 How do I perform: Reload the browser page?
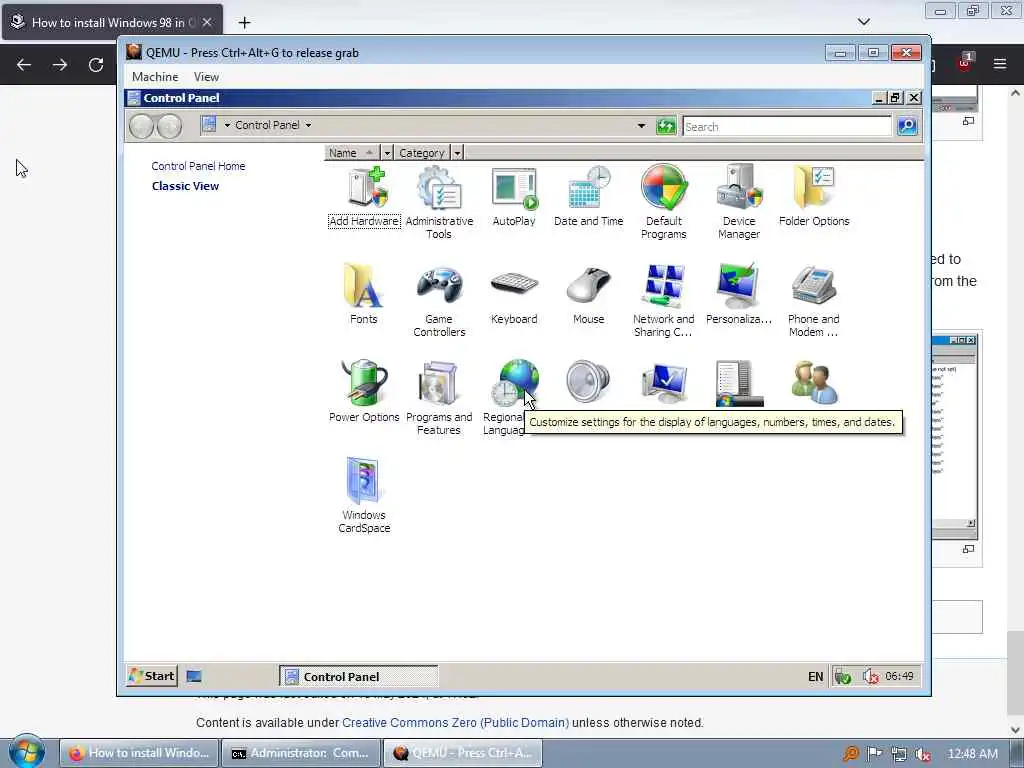[x=96, y=65]
